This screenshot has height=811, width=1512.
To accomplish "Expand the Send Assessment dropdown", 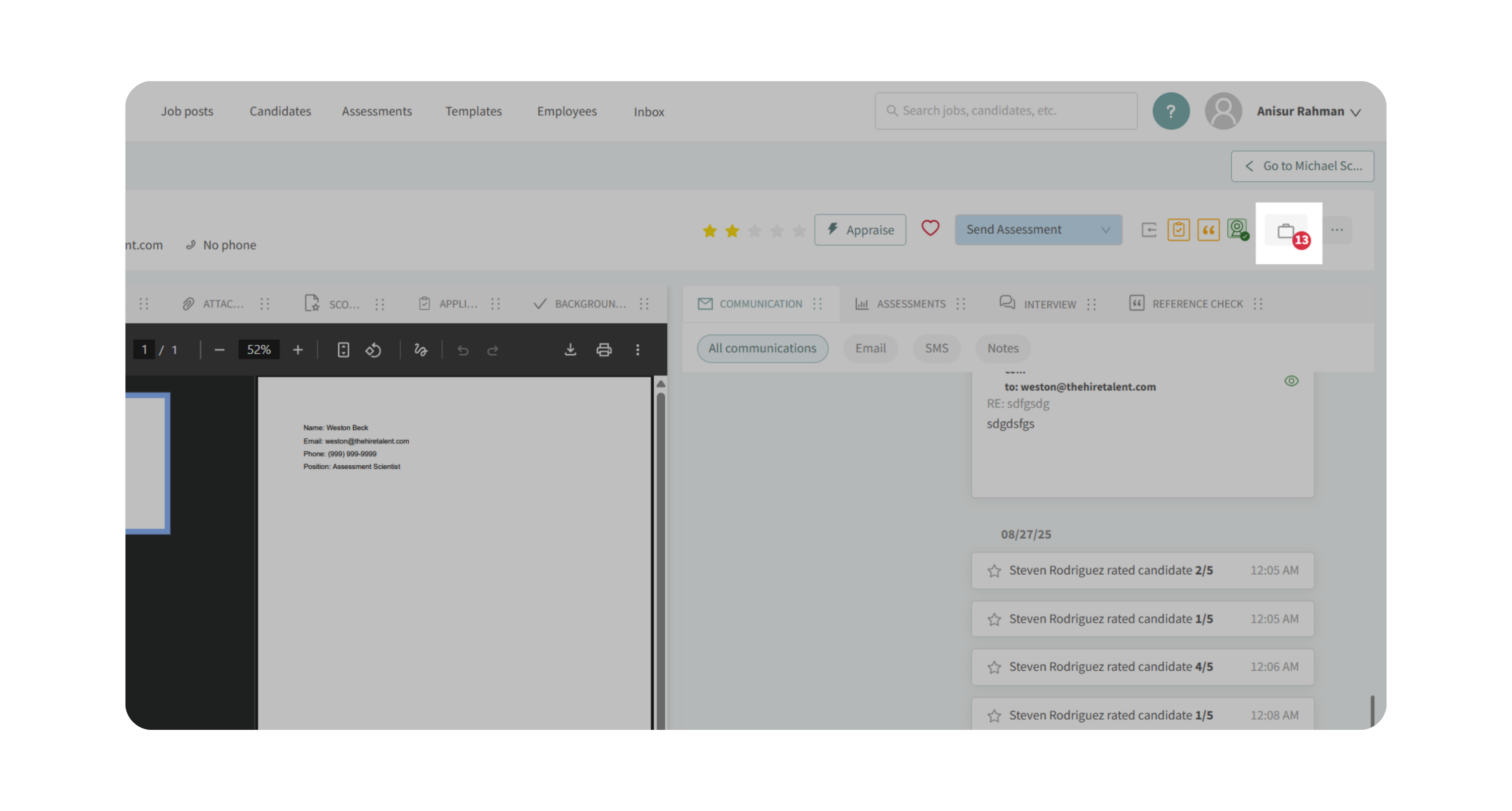I will (x=1105, y=229).
